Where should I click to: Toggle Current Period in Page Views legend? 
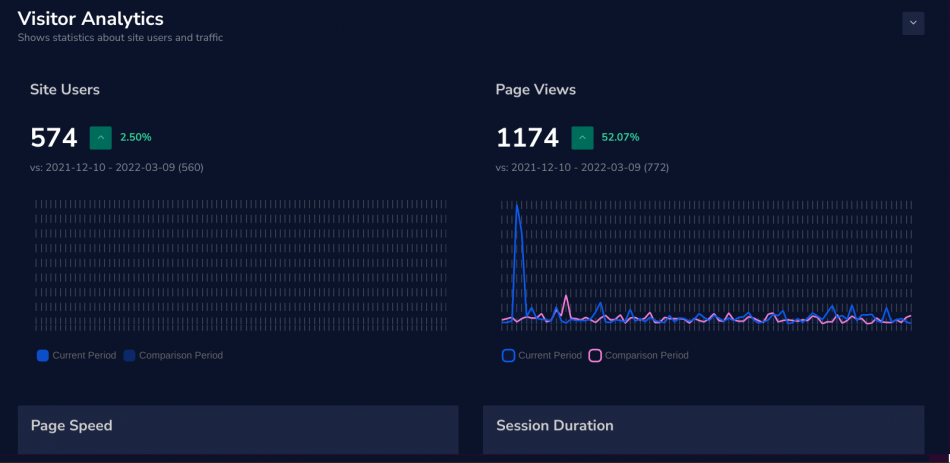[x=541, y=355]
